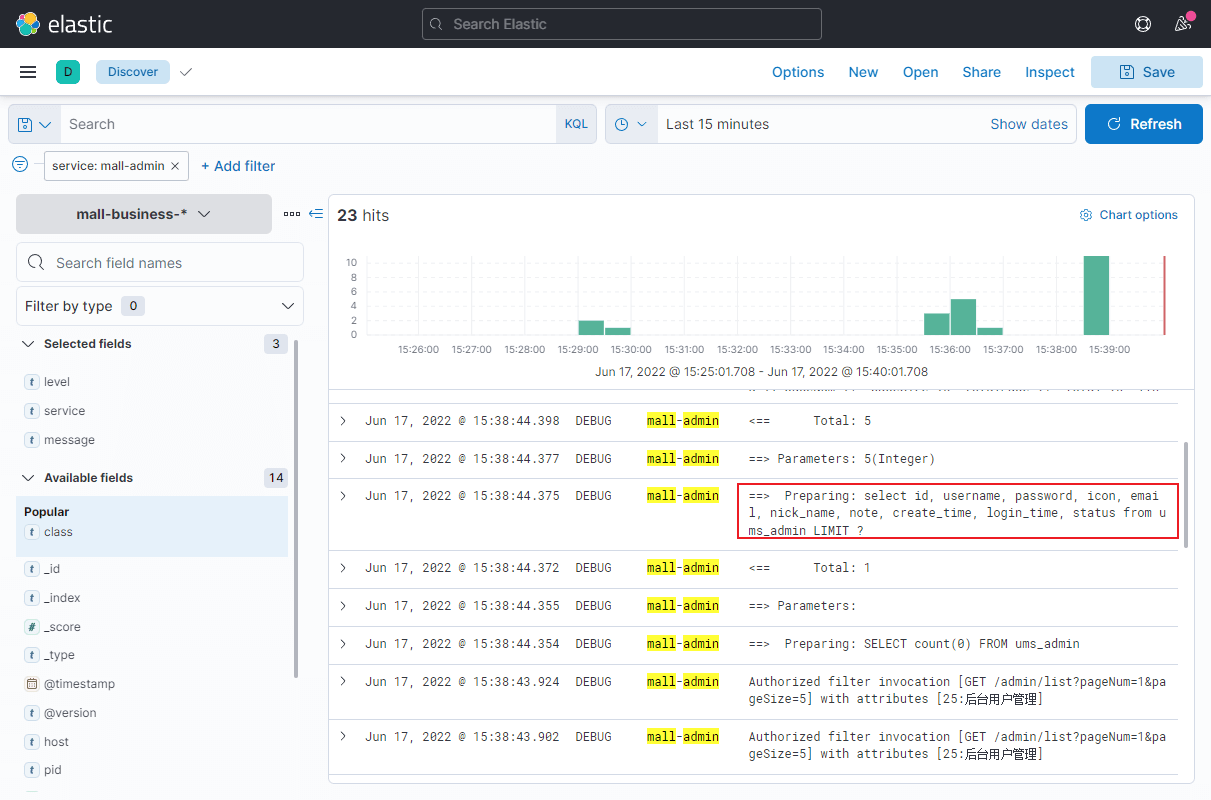Click the KQL Search query input
The width and height of the screenshot is (1211, 800).
[308, 124]
